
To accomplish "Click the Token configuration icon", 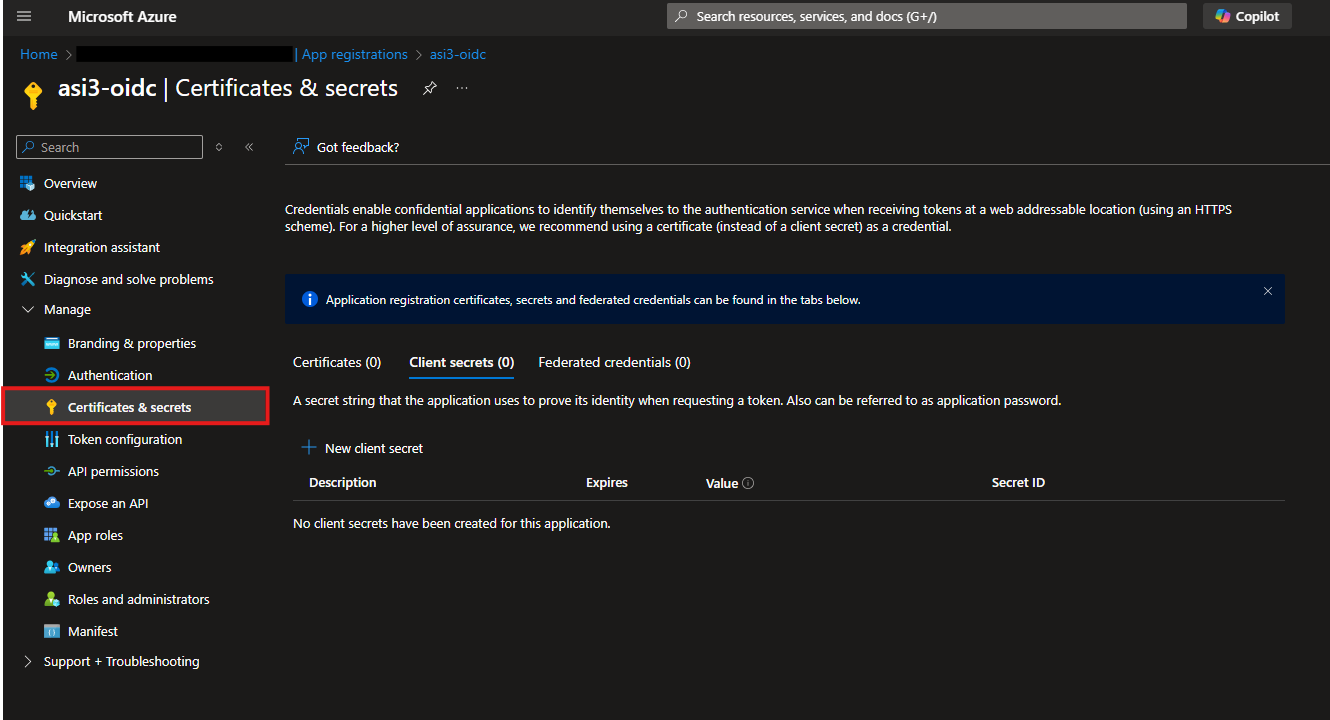I will 52,439.
